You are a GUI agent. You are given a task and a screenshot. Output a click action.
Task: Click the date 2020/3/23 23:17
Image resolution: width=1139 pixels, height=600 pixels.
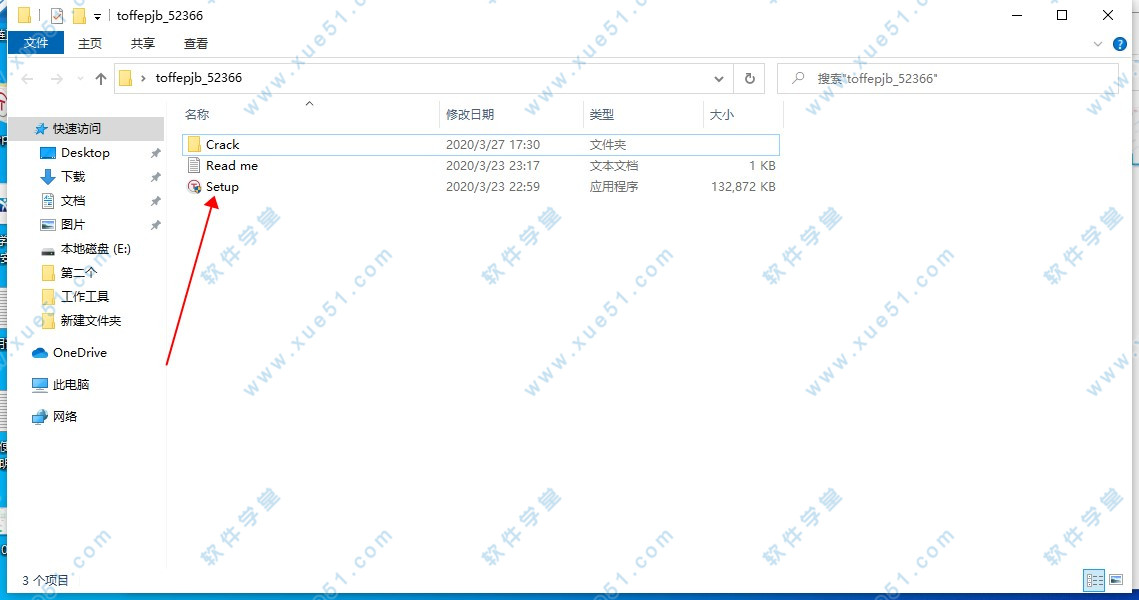click(x=493, y=166)
